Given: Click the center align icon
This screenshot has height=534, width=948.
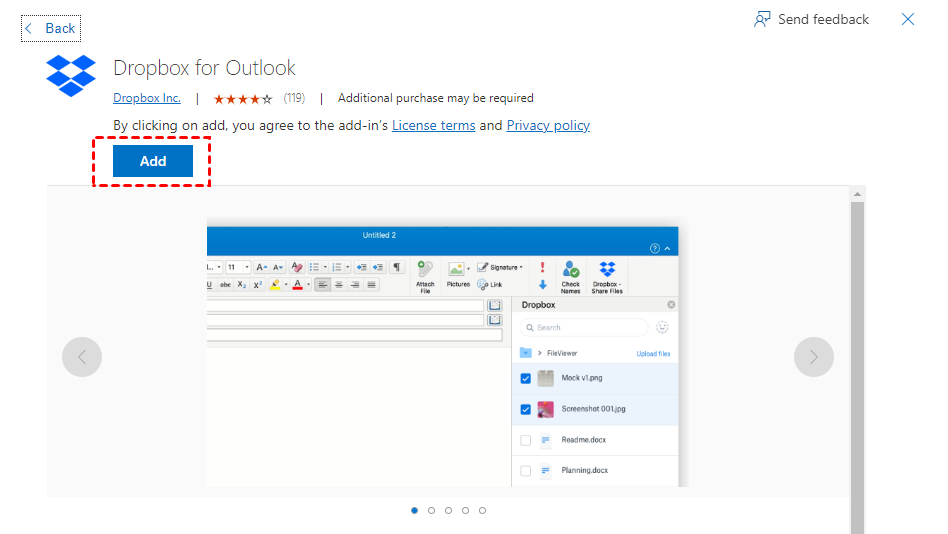Looking at the screenshot, I should [339, 285].
